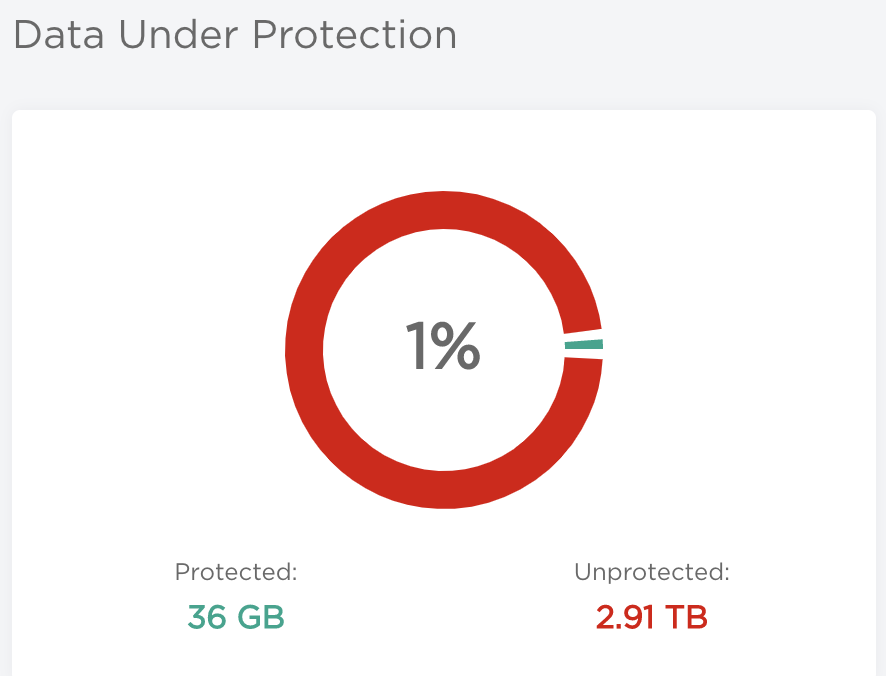Select the Protected: legend label
The height and width of the screenshot is (676, 886).
pyautogui.click(x=236, y=572)
